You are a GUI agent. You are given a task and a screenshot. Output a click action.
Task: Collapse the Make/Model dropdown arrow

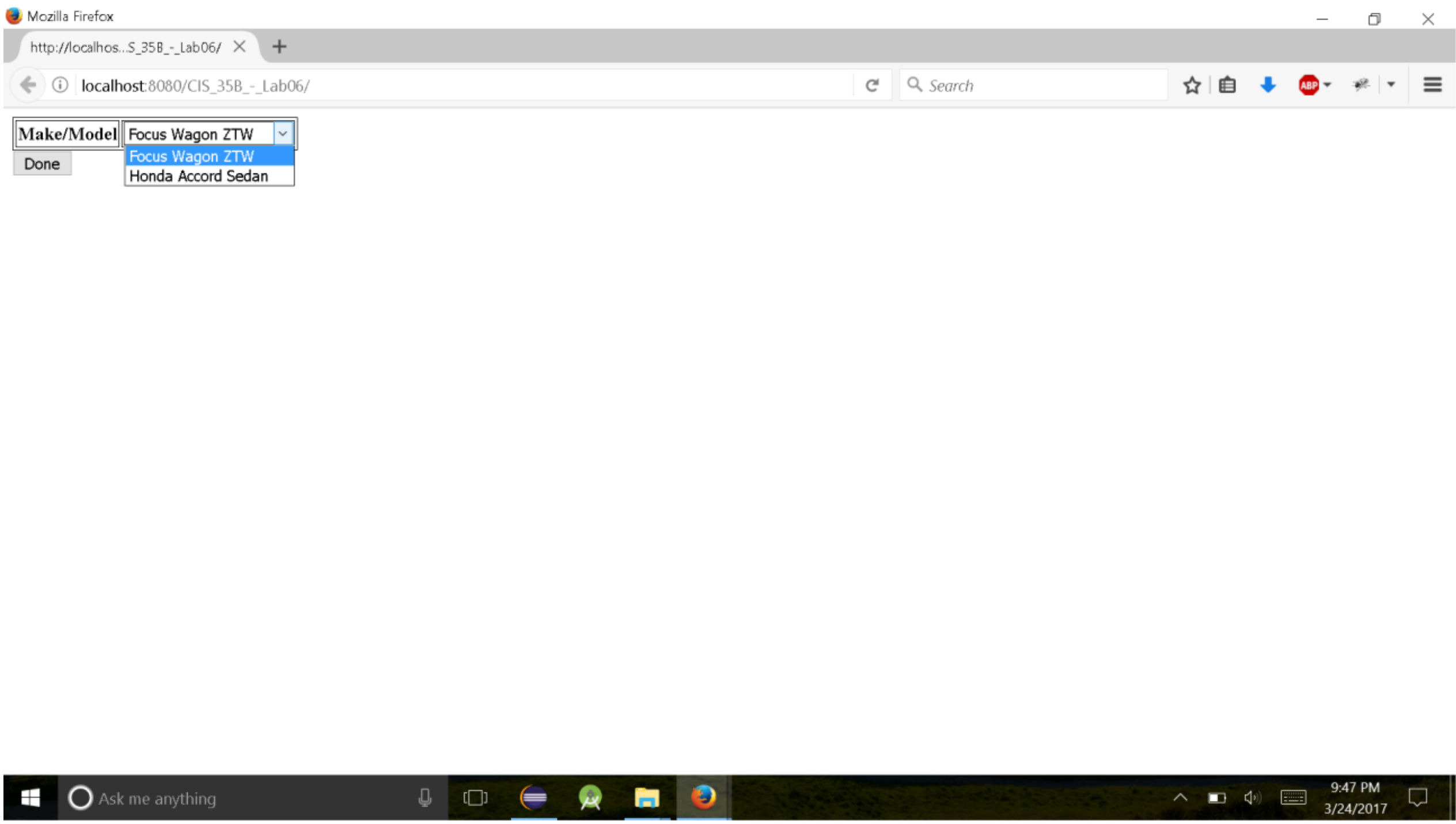tap(282, 134)
